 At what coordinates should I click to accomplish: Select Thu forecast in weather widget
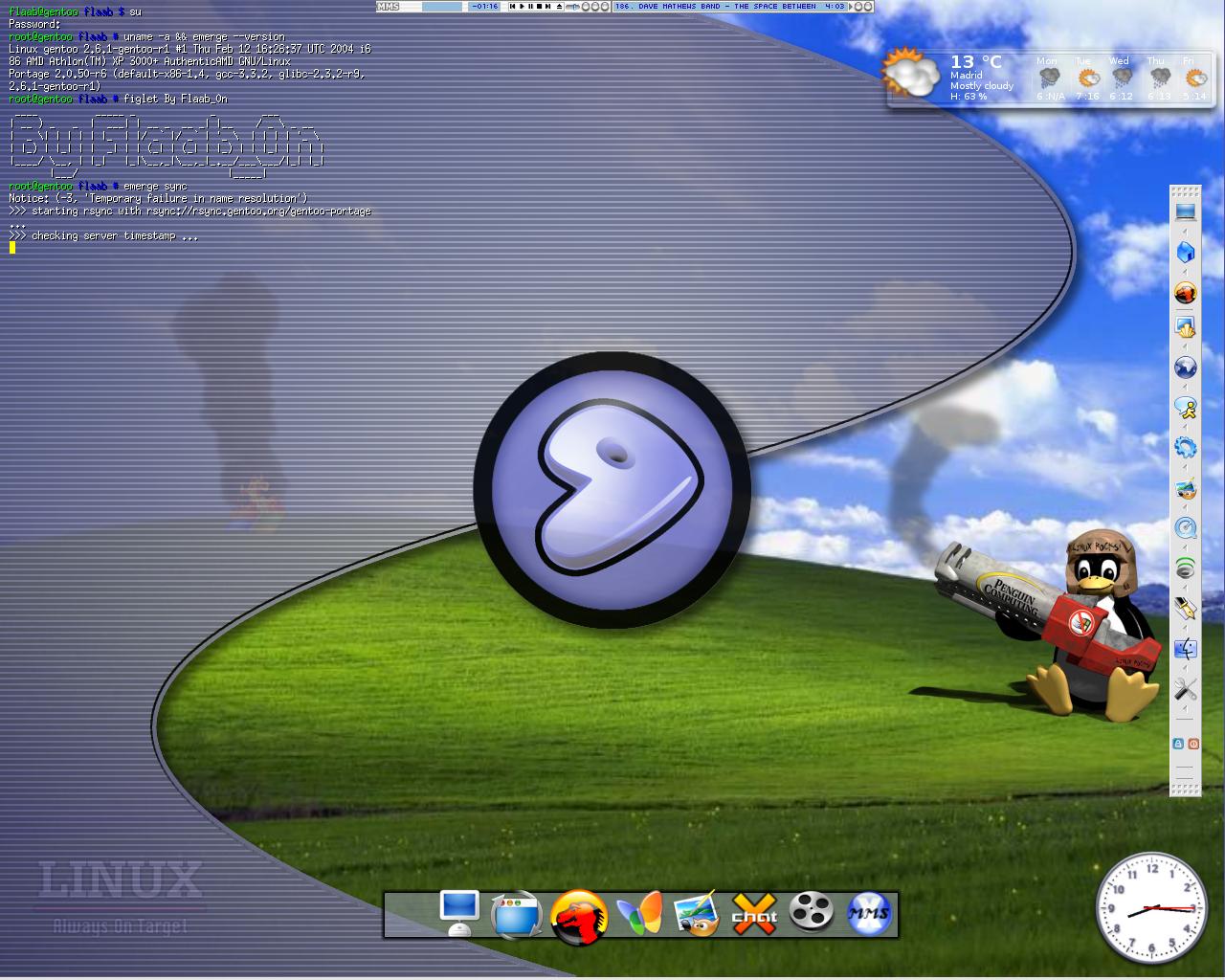click(x=1159, y=78)
